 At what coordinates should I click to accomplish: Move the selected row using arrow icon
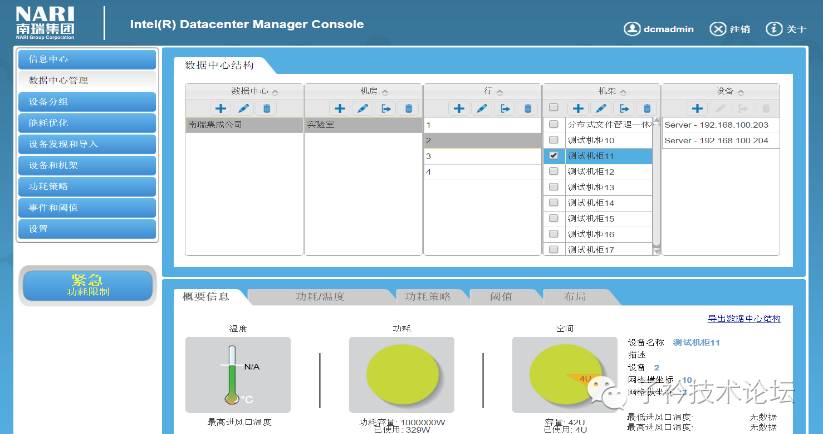(x=505, y=109)
